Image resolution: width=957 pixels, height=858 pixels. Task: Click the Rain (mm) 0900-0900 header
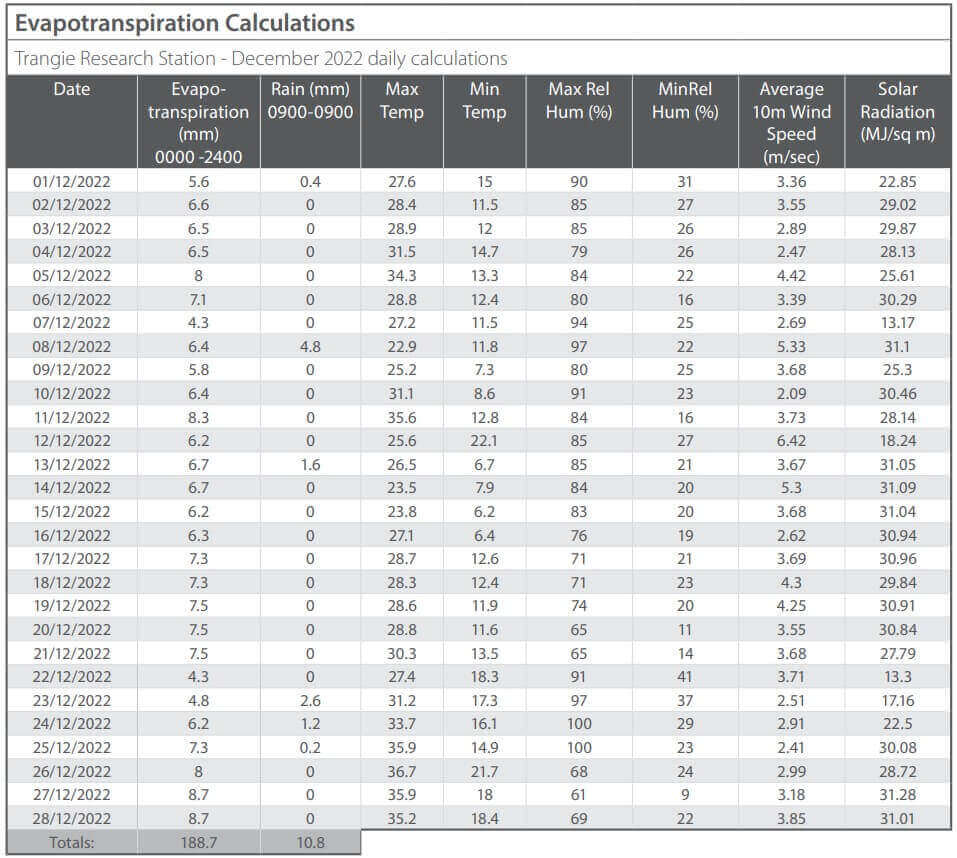click(x=310, y=100)
